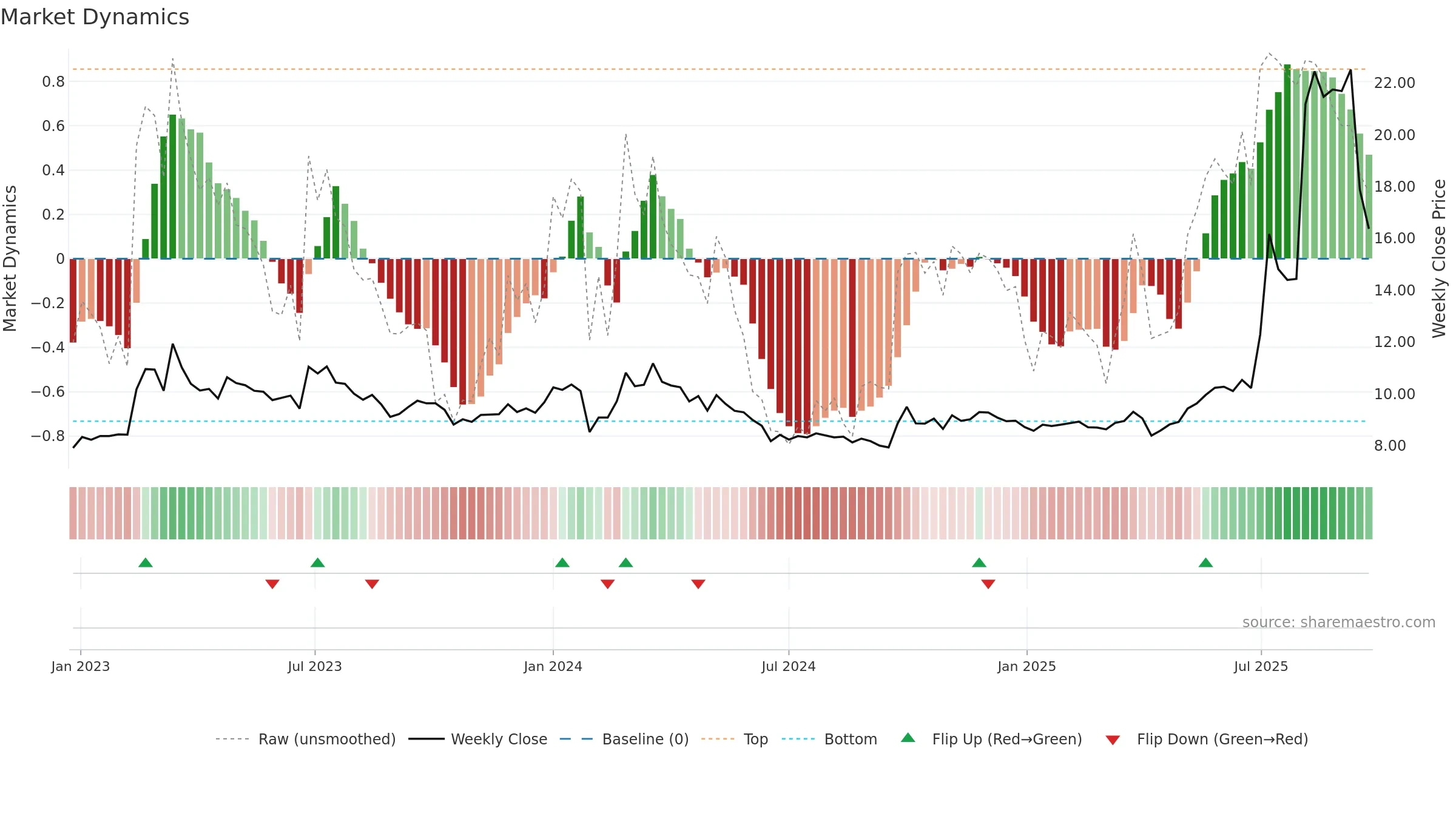Select the fourth green flip-up marker, early 2024
Viewport: 1456px width, 819px height.
(626, 562)
